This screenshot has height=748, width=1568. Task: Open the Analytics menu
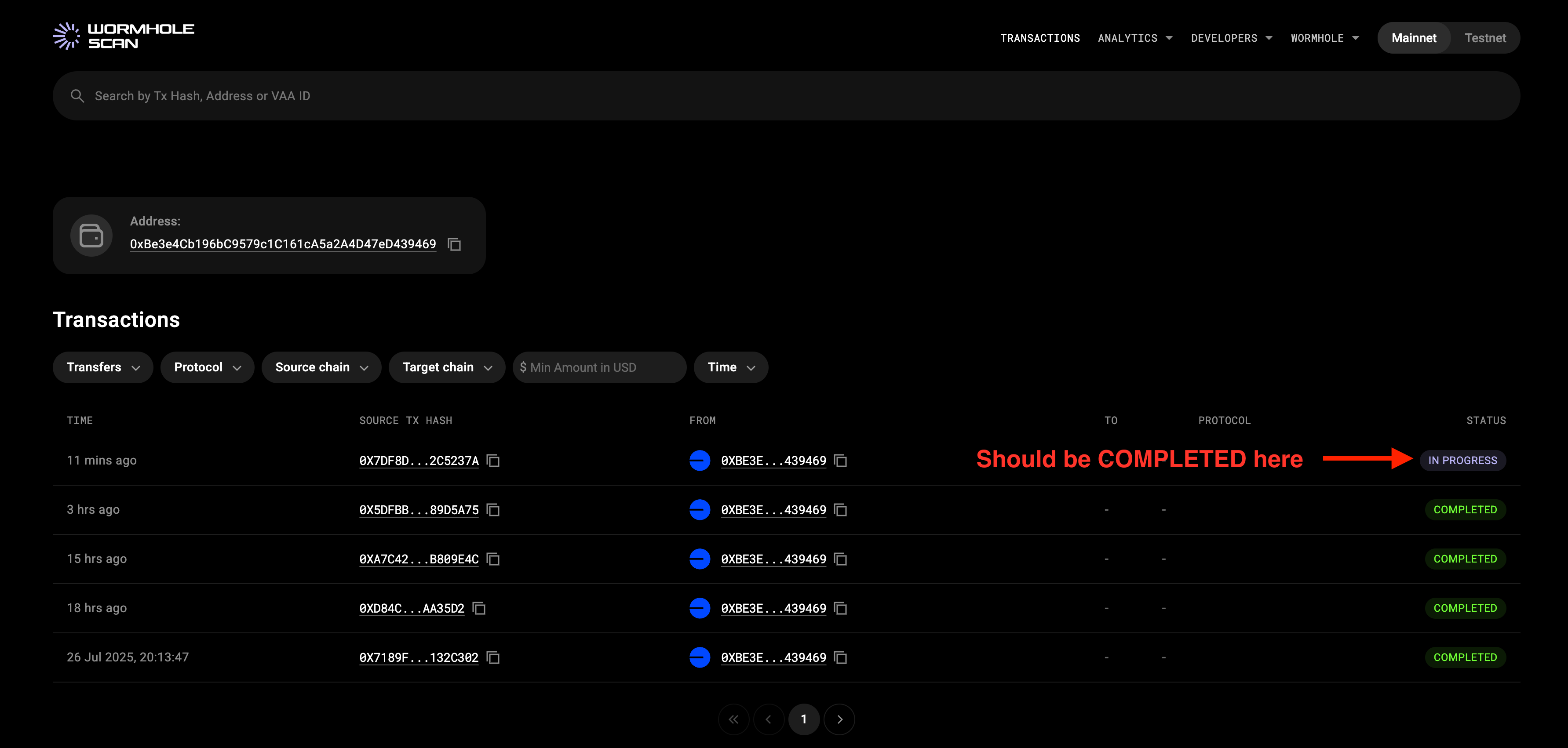(1134, 38)
